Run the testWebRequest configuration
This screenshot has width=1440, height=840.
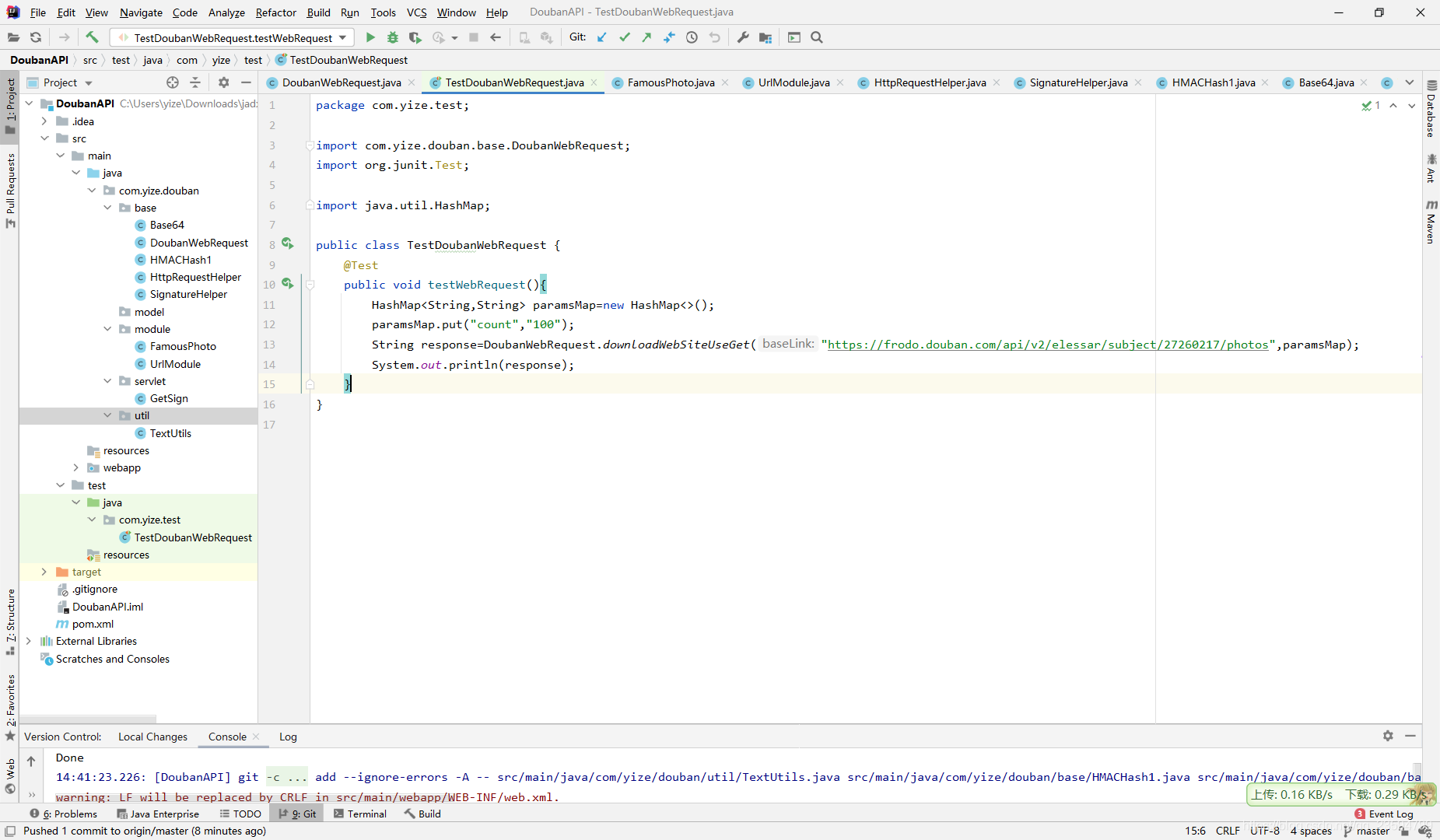[370, 37]
